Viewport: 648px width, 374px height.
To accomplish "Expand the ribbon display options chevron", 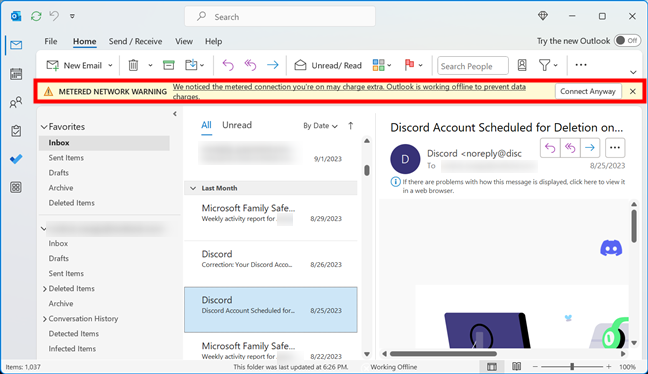I will click(633, 72).
